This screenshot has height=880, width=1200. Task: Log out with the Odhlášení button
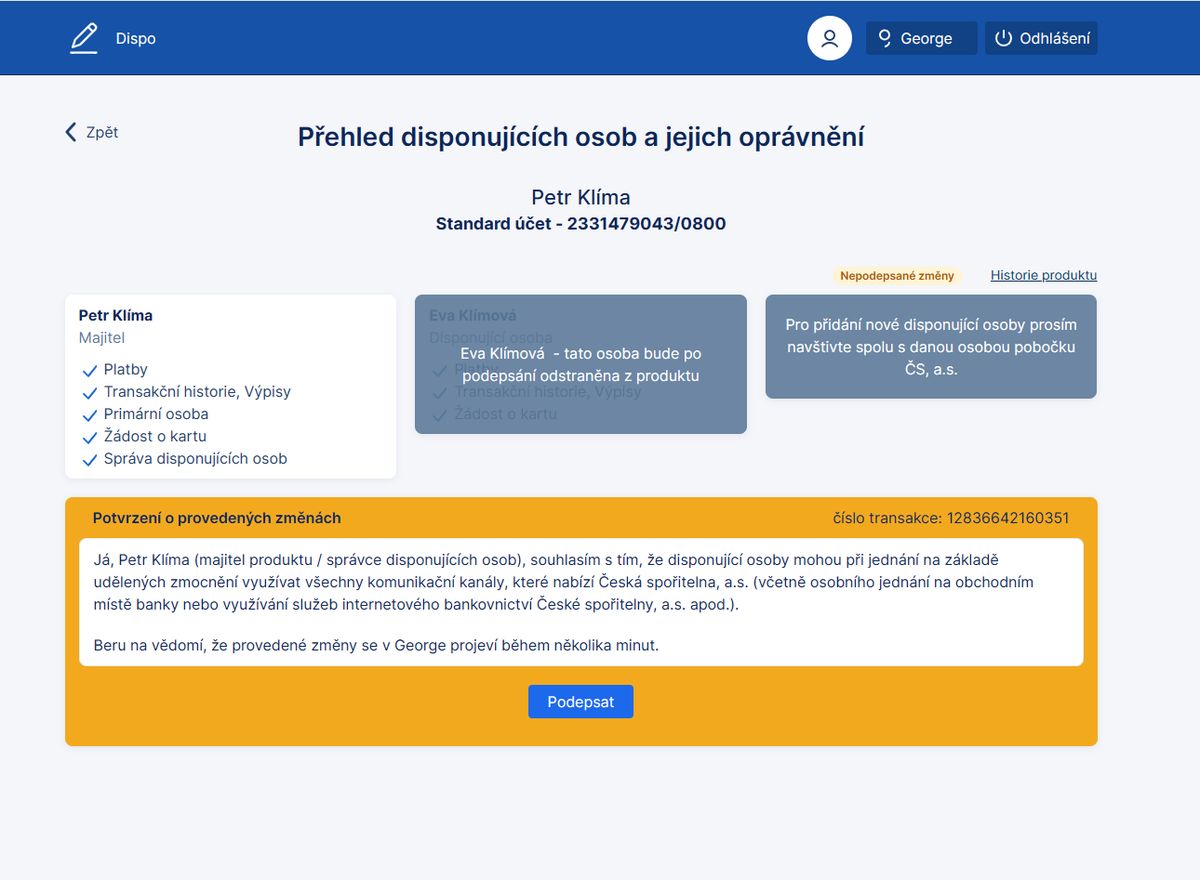click(x=1041, y=38)
